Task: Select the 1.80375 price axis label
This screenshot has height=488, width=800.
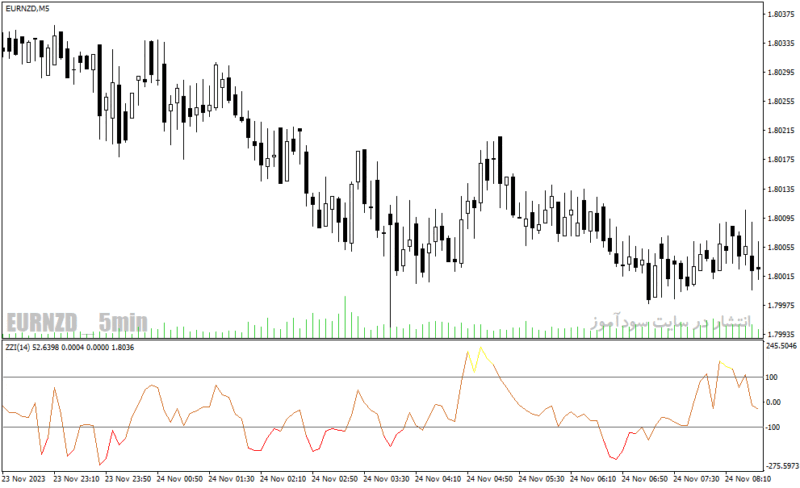Action: [x=781, y=14]
